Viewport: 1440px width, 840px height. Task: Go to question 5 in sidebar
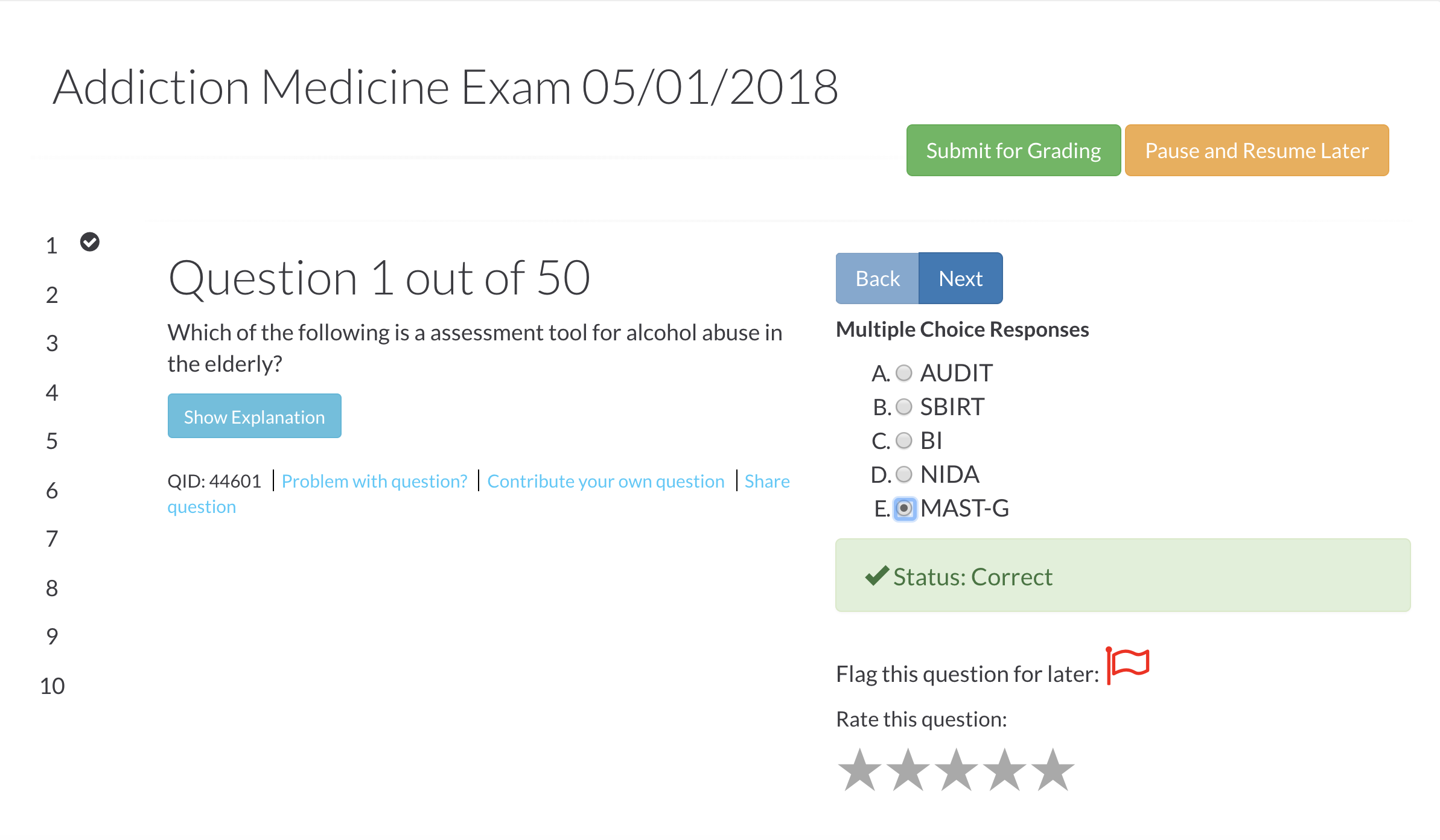(52, 442)
